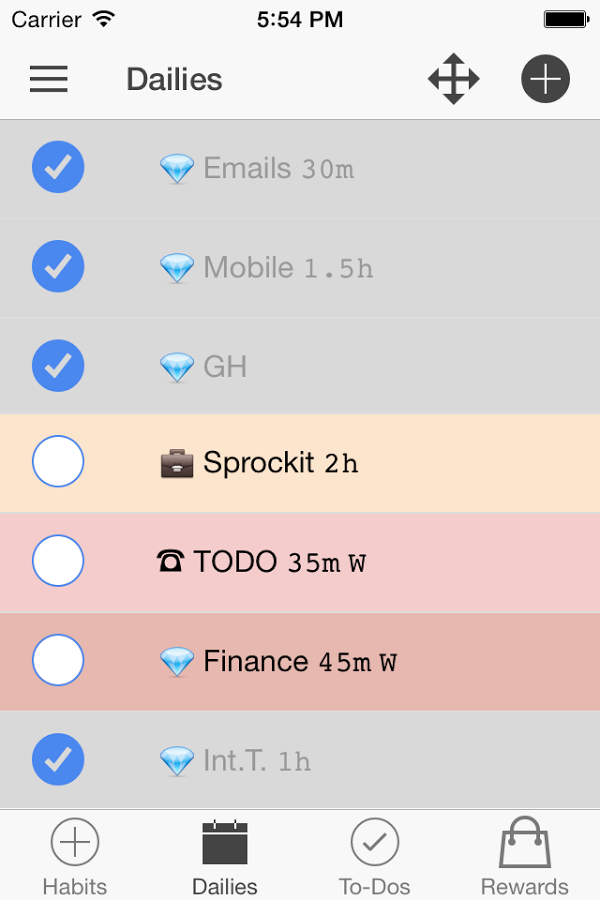Uncheck the Emails 30m daily
Image resolution: width=600 pixels, height=900 pixels.
(x=58, y=167)
